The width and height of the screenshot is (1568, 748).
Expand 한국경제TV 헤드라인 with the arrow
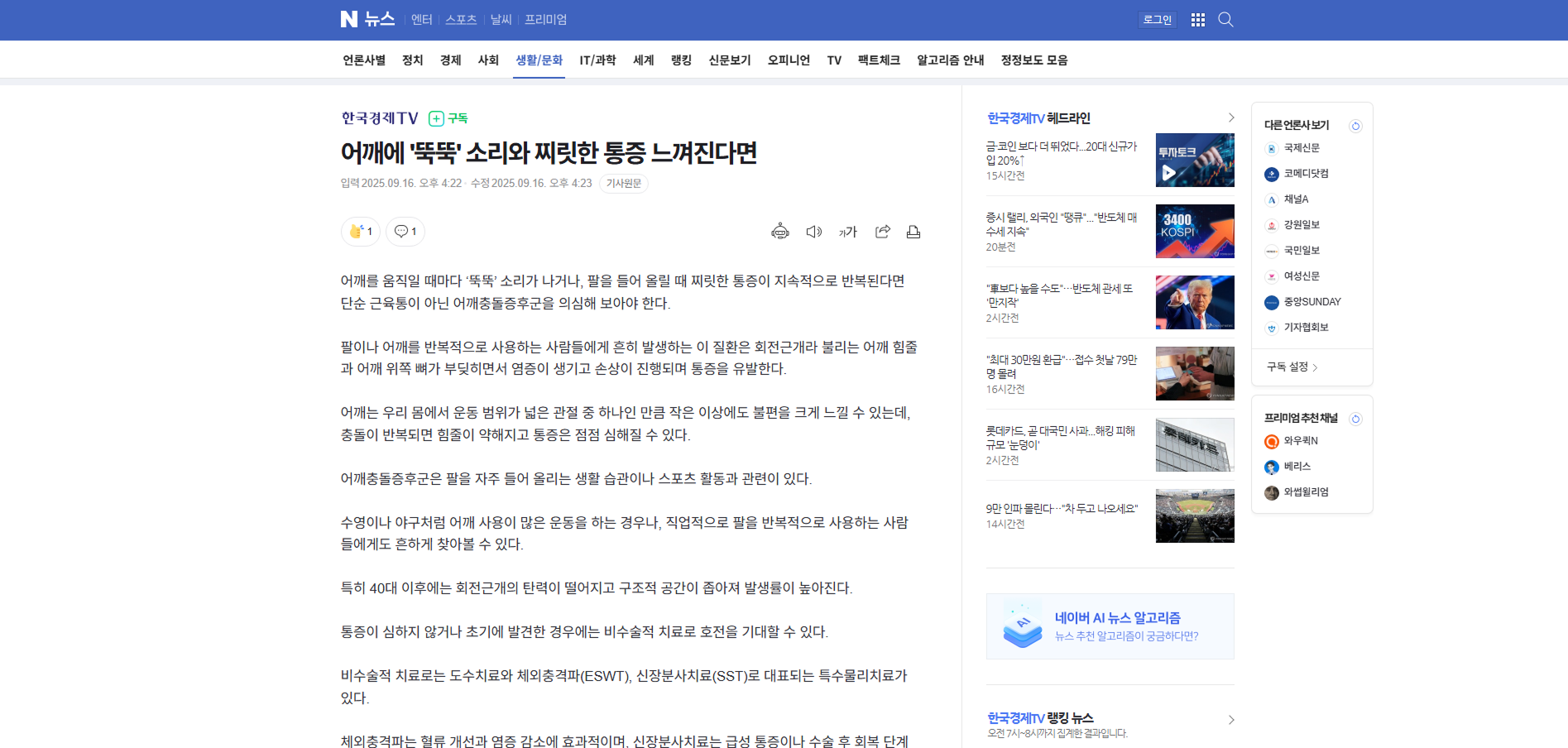pos(1230,117)
